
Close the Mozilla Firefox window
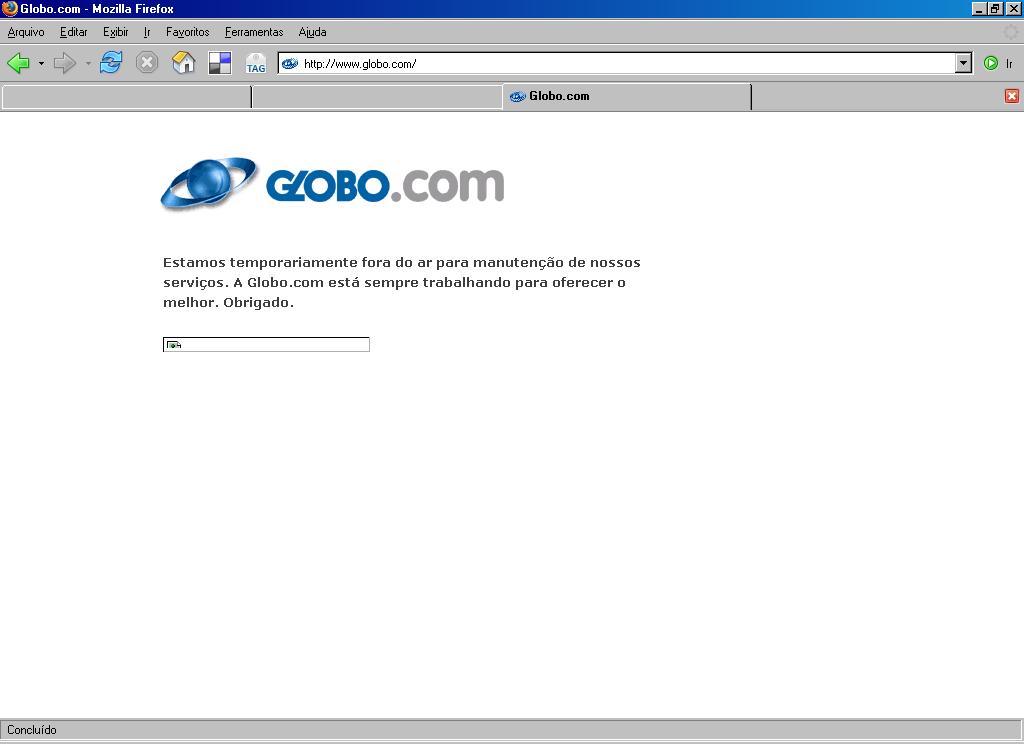1013,8
